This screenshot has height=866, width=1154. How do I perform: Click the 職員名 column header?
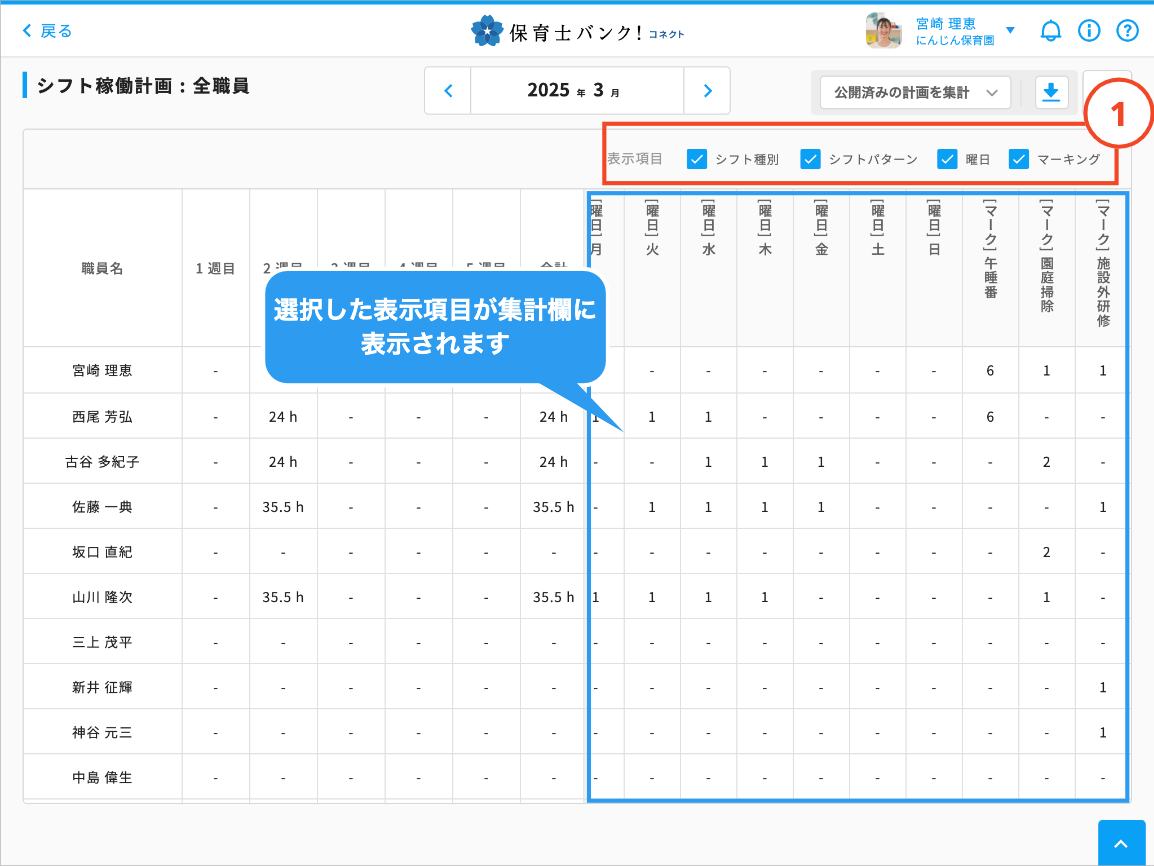102,268
